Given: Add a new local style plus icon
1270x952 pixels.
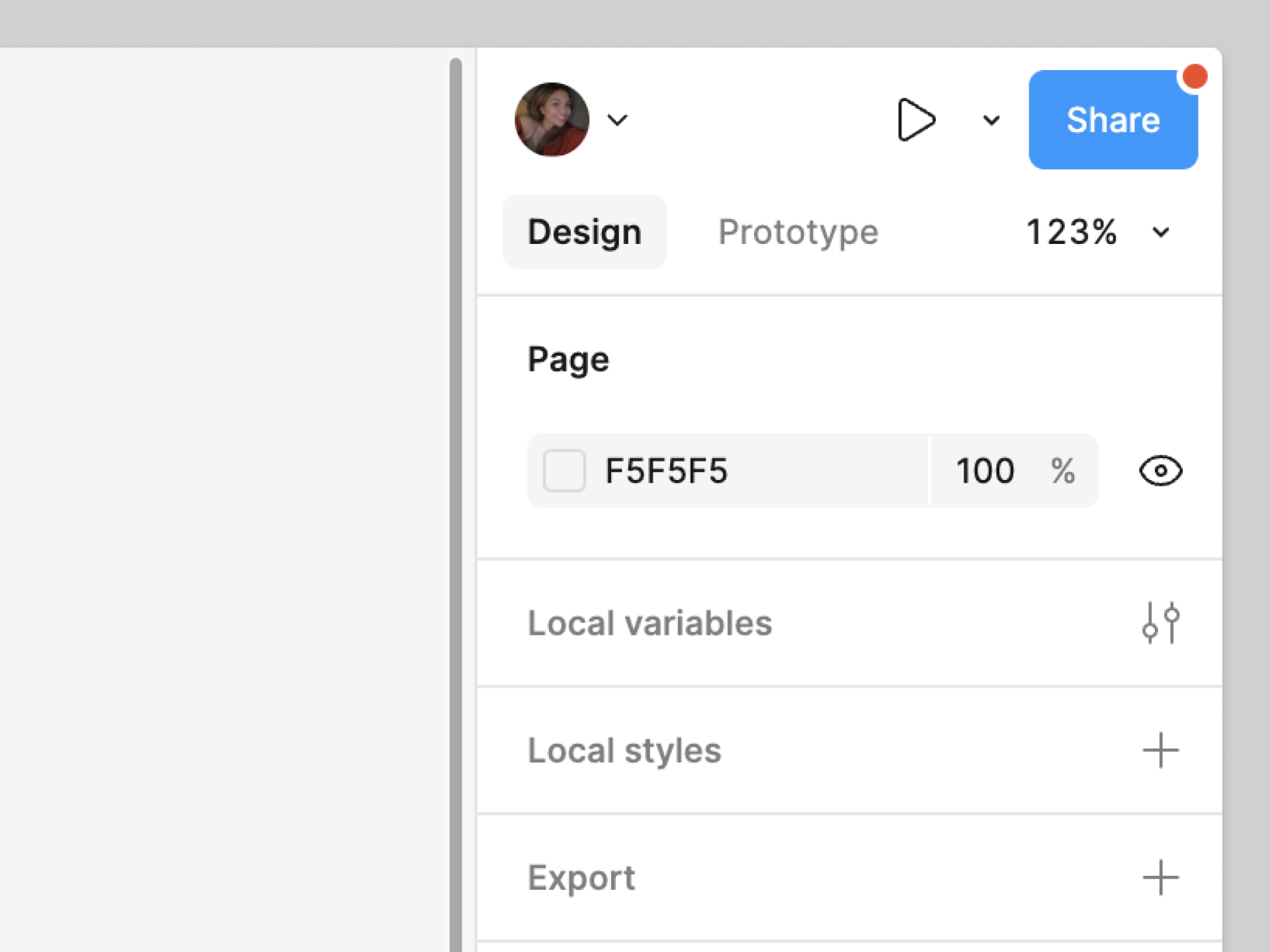Looking at the screenshot, I should click(x=1161, y=750).
